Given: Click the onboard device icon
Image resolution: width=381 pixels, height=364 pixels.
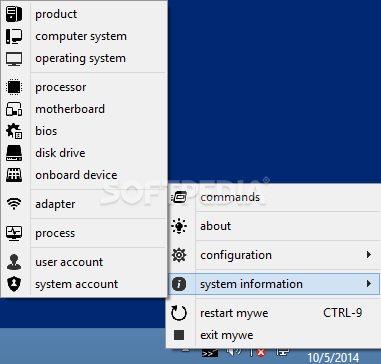Looking at the screenshot, I should (14, 175).
